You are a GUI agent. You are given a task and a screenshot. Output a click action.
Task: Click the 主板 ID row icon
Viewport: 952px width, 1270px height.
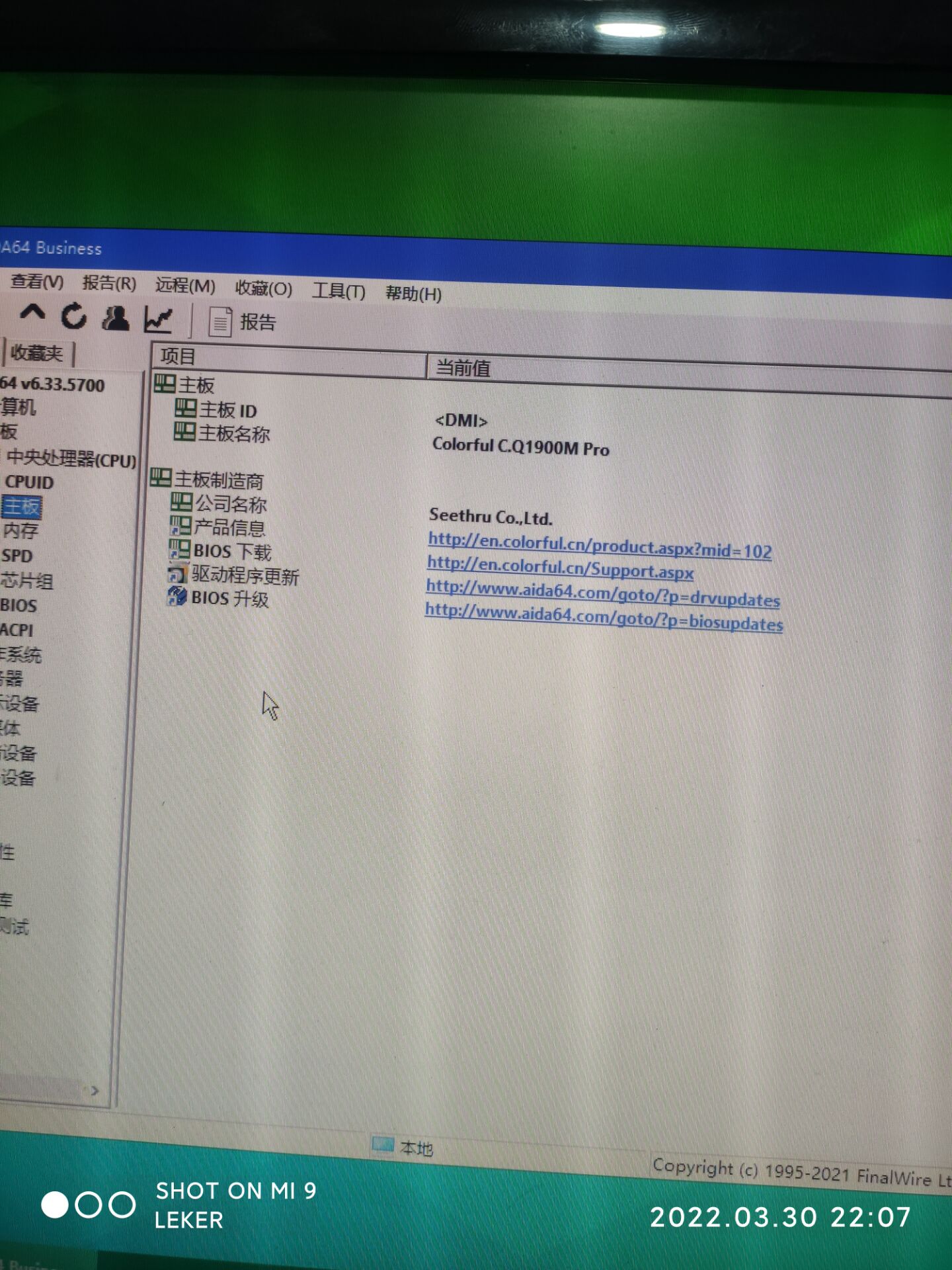[186, 408]
